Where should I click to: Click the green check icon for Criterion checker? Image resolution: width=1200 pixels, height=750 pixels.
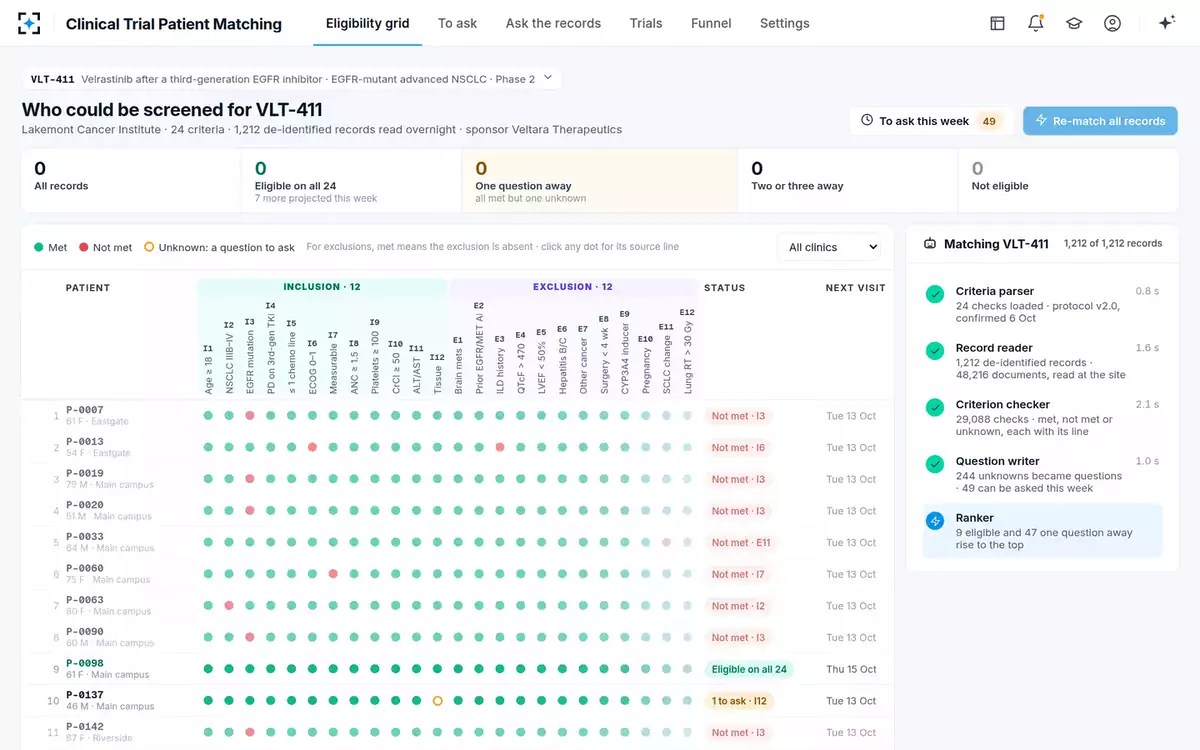coord(935,407)
